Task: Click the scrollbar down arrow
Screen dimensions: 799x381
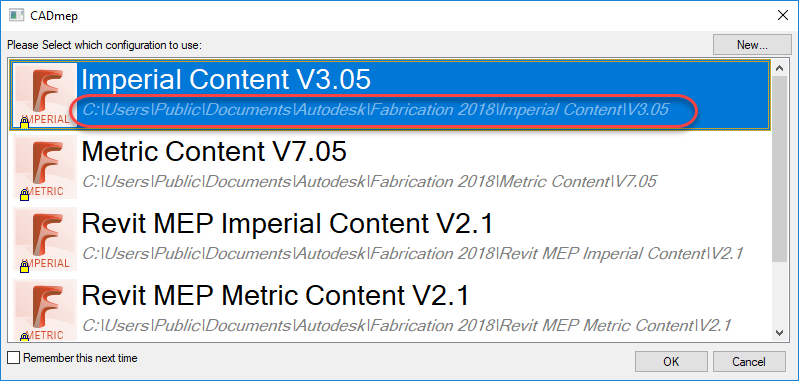Action: click(779, 333)
